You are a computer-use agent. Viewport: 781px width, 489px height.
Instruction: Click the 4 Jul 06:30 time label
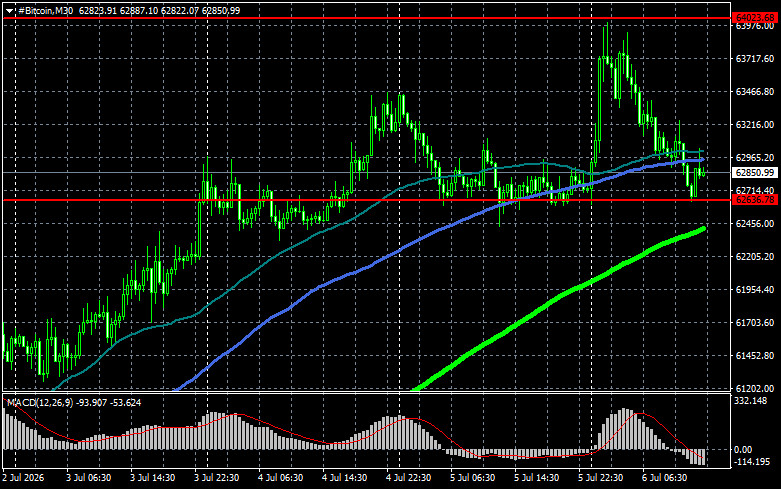click(280, 478)
